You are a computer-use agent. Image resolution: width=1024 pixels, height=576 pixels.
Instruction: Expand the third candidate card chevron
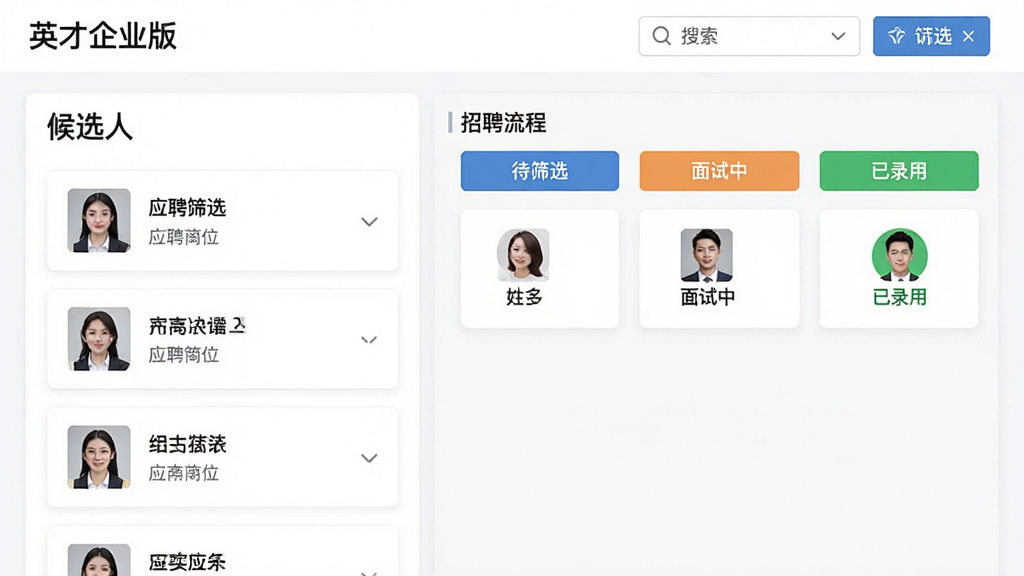369,458
